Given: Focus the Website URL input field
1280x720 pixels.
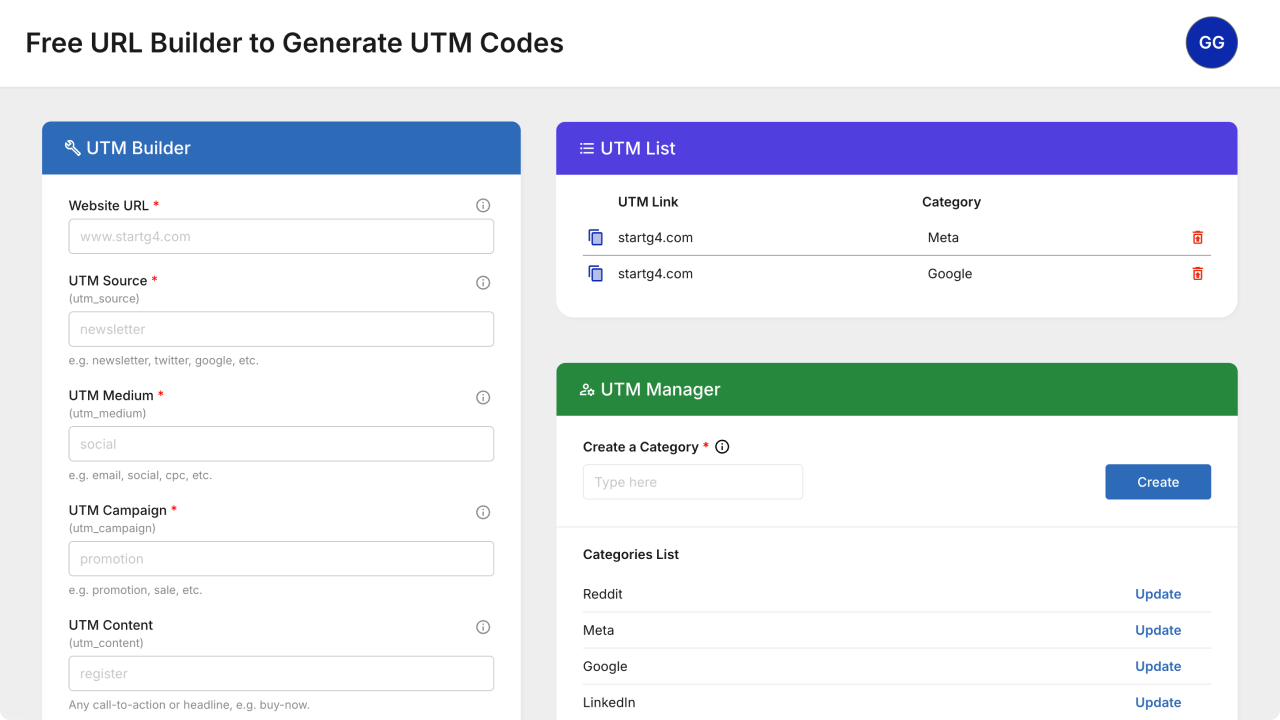Looking at the screenshot, I should [x=281, y=237].
